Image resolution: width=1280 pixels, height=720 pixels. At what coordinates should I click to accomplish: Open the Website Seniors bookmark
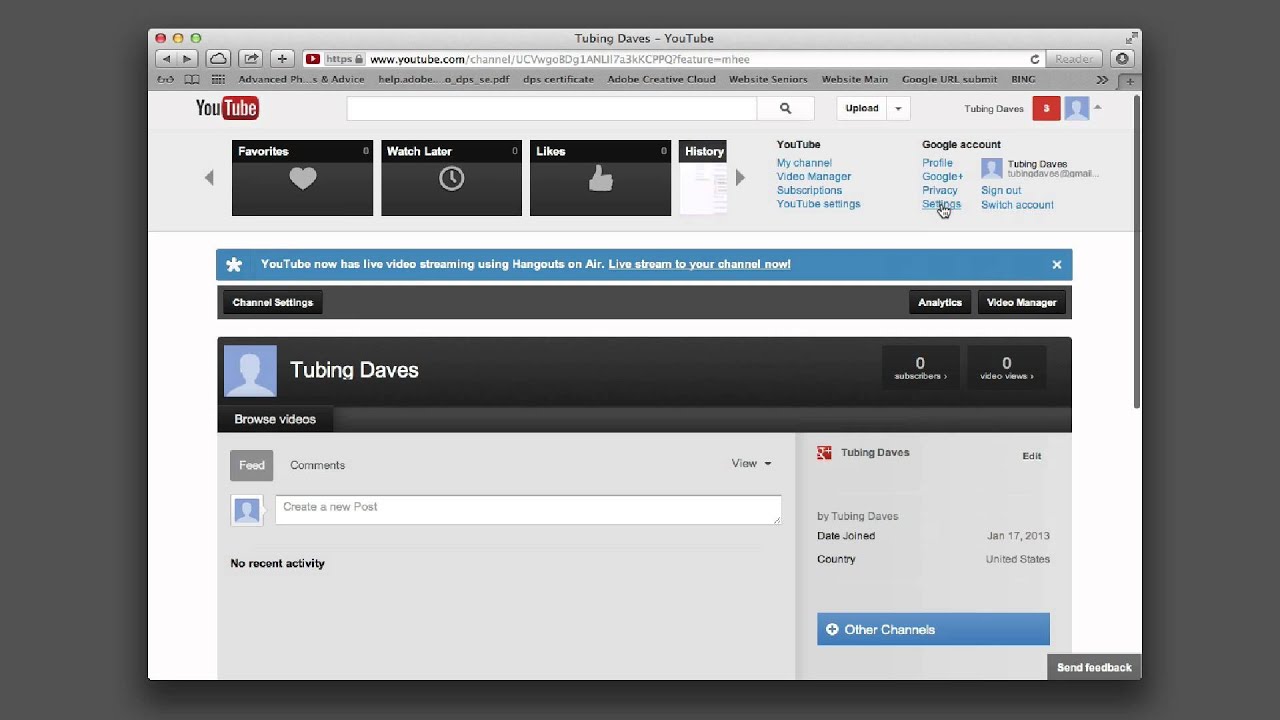tap(768, 79)
